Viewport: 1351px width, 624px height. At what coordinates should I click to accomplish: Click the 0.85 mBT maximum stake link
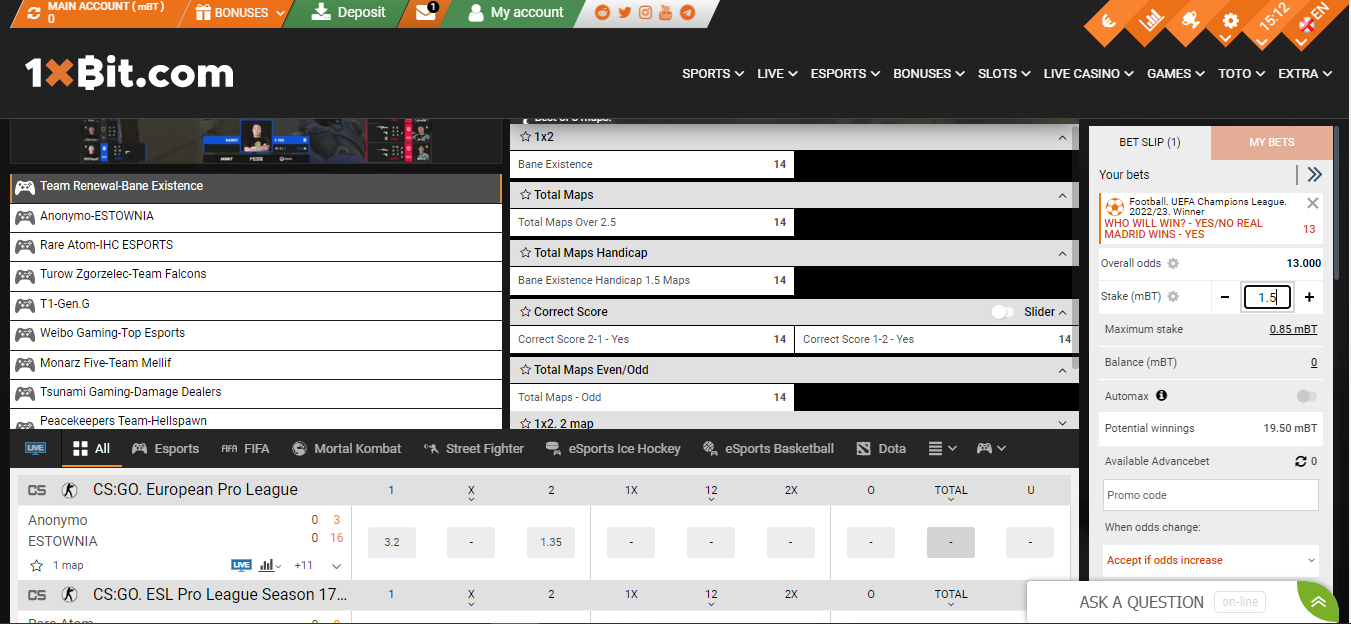point(1292,329)
